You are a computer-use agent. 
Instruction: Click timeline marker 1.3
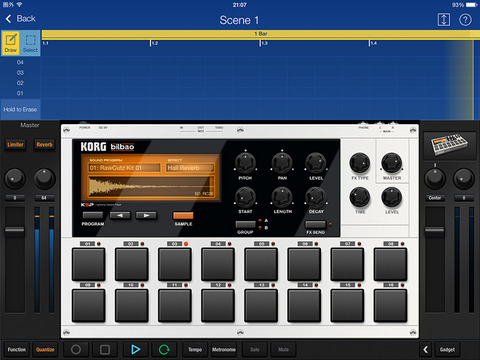pyautogui.click(x=264, y=43)
